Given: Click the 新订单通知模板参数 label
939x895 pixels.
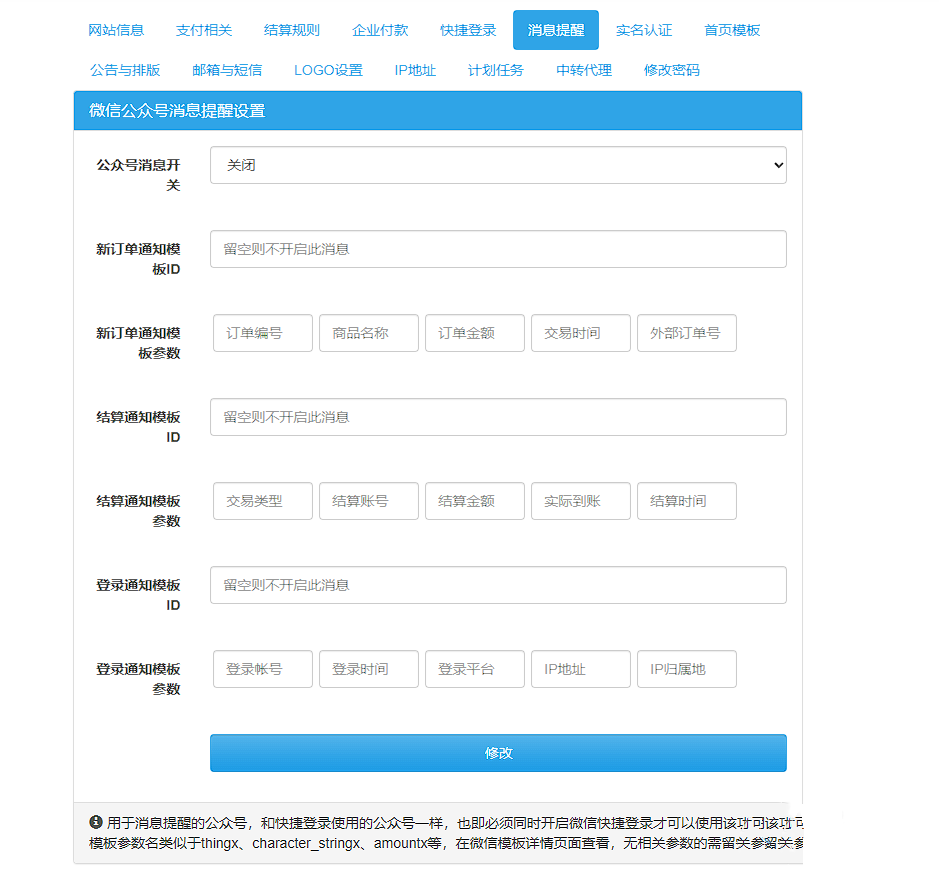Looking at the screenshot, I should [x=138, y=343].
